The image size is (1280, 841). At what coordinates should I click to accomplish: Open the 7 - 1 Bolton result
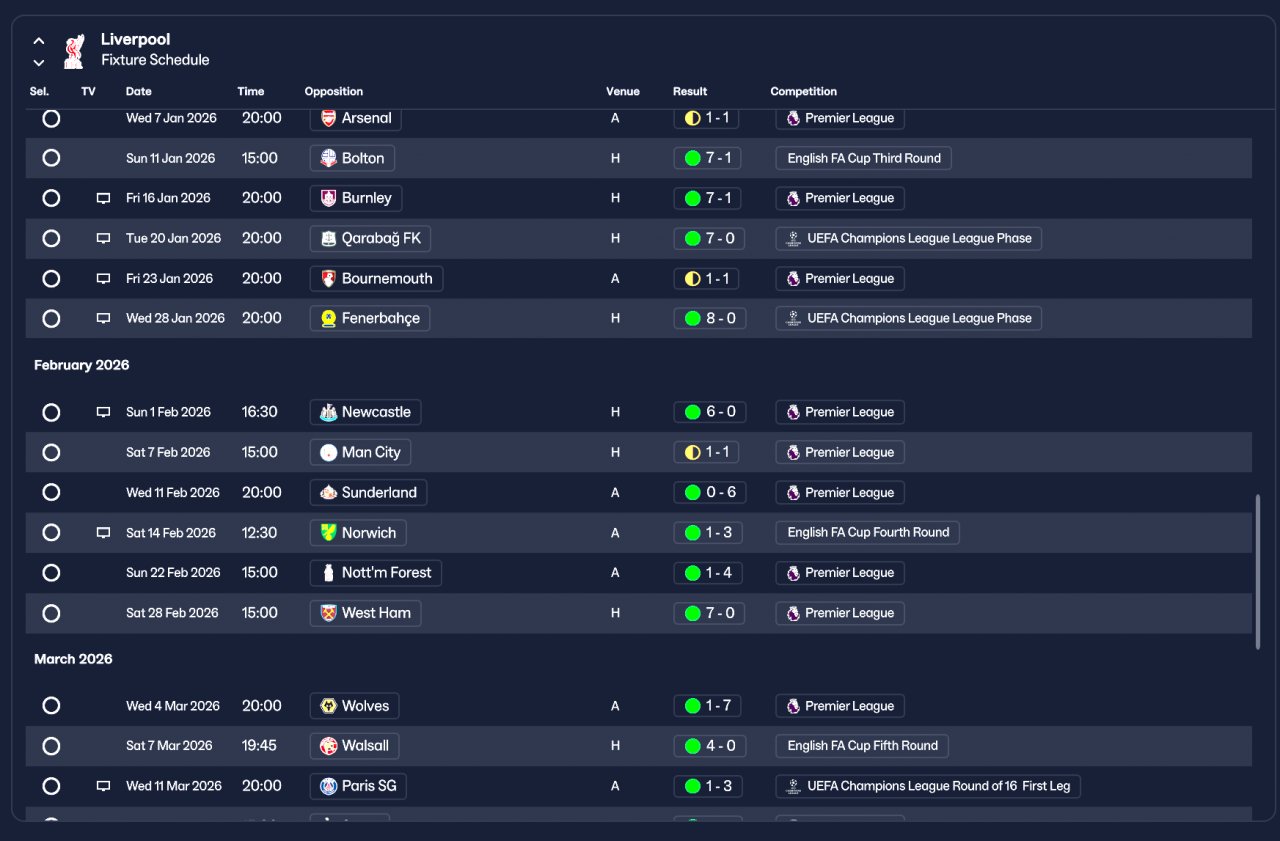tap(709, 158)
